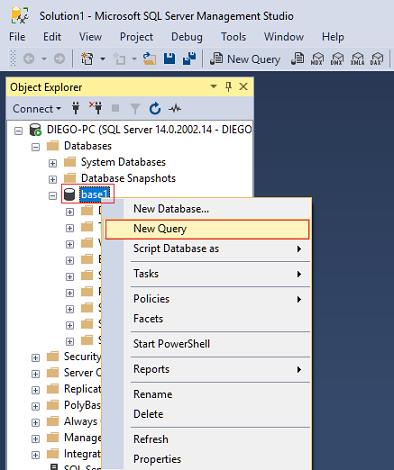The height and width of the screenshot is (470, 394).
Task: Select the DIEGO-PC server tree item
Action: pyautogui.click(x=149, y=130)
